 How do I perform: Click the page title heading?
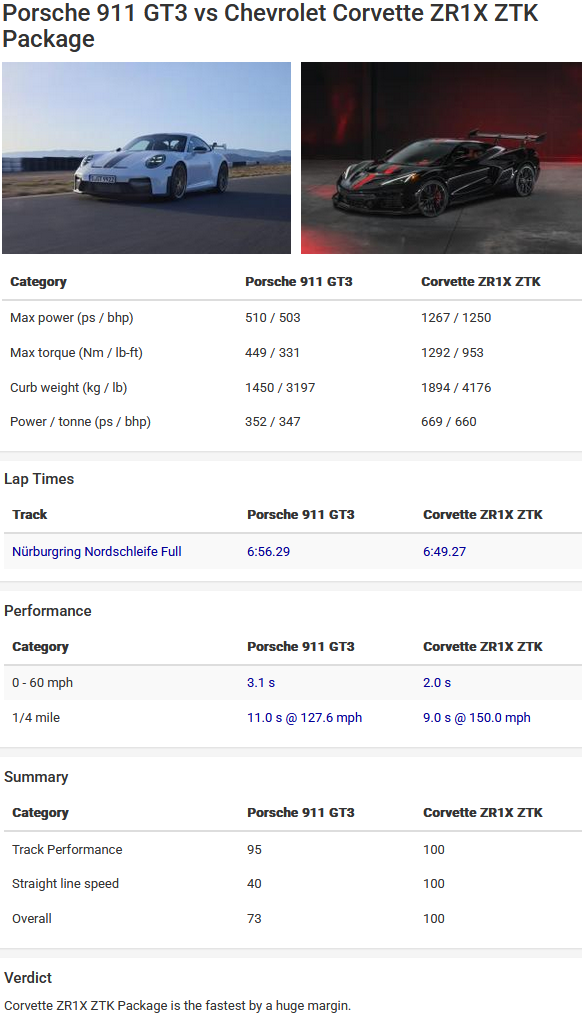coord(270,26)
